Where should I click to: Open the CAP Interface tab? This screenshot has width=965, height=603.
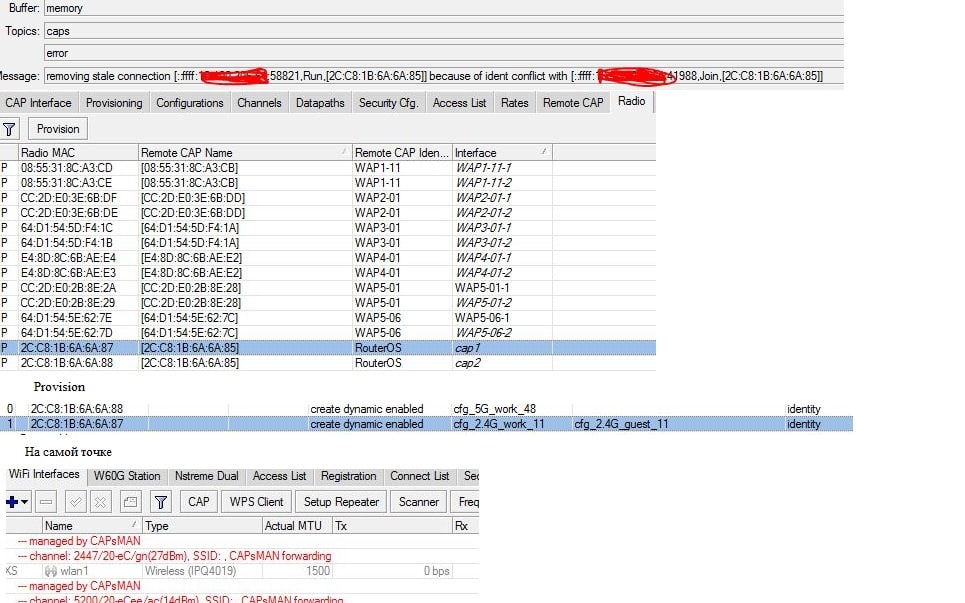pos(38,103)
